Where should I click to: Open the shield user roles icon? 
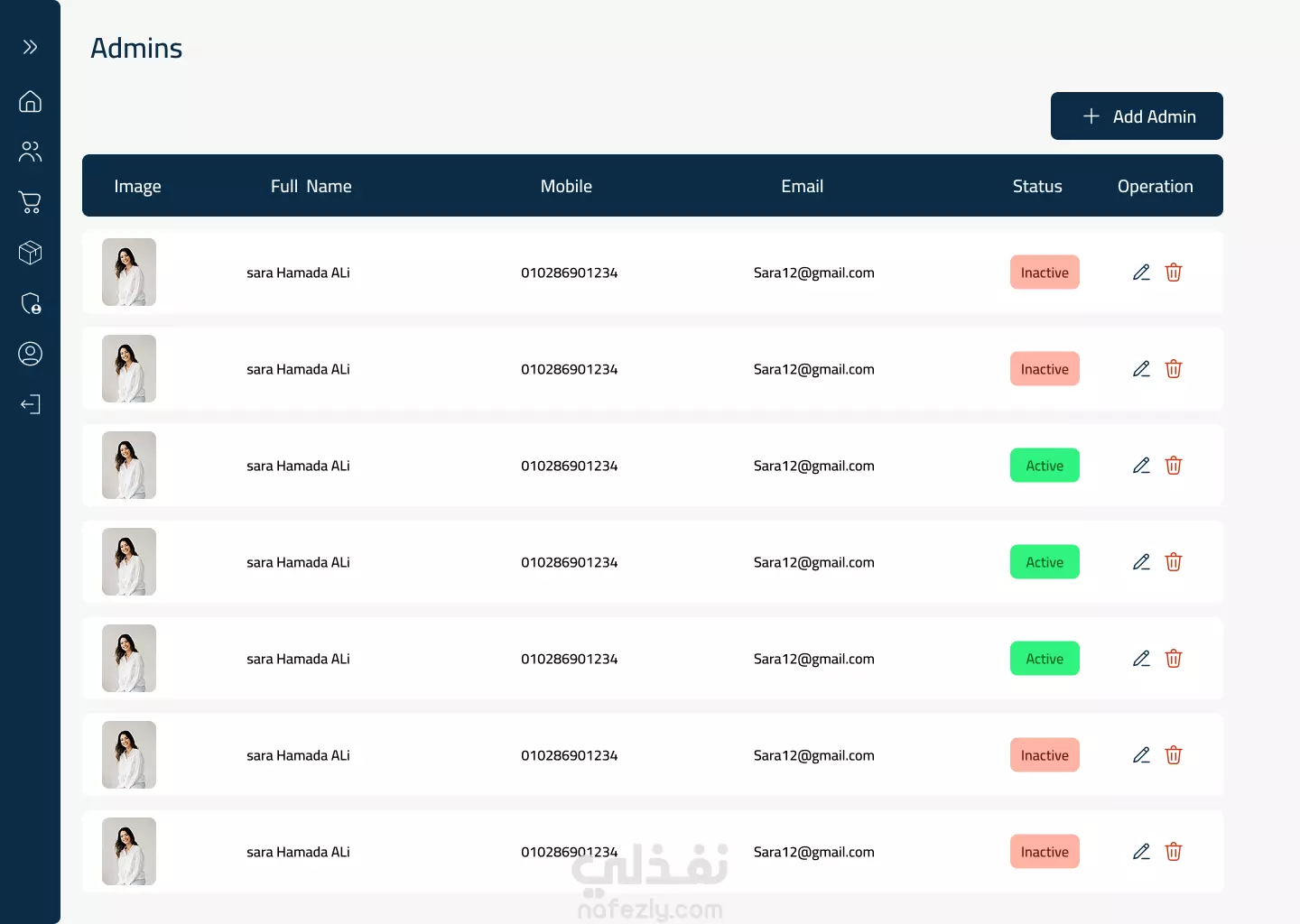30,303
